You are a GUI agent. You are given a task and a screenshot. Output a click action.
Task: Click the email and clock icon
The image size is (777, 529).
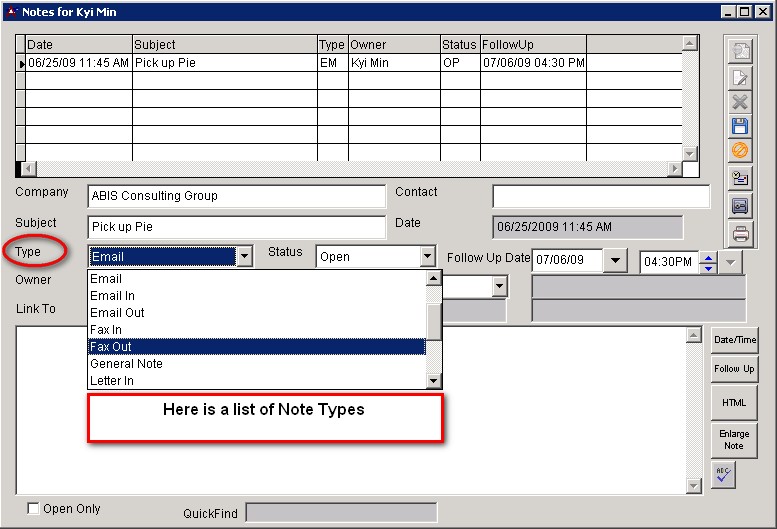pos(740,178)
